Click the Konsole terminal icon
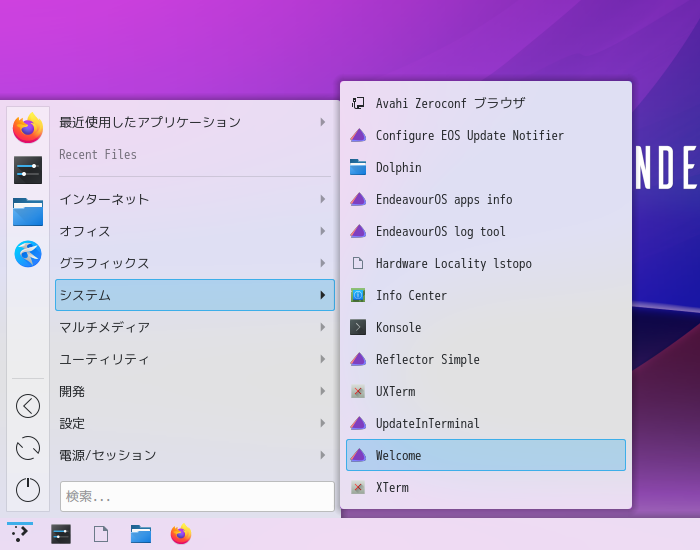700x550 pixels. 358,327
